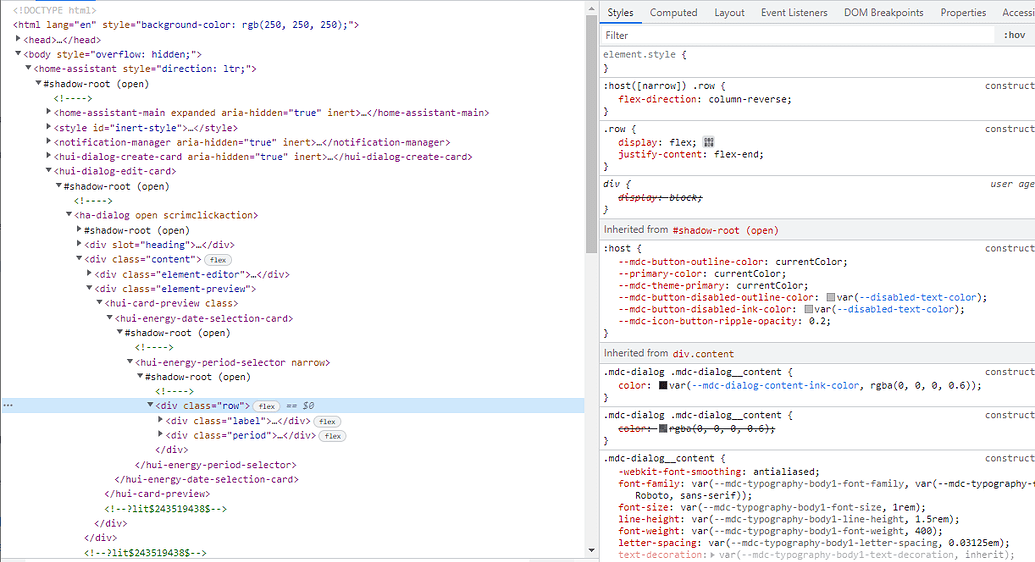Screen dimensions: 1035x562
Task: Expand the div class="label" node
Action: coord(161,421)
